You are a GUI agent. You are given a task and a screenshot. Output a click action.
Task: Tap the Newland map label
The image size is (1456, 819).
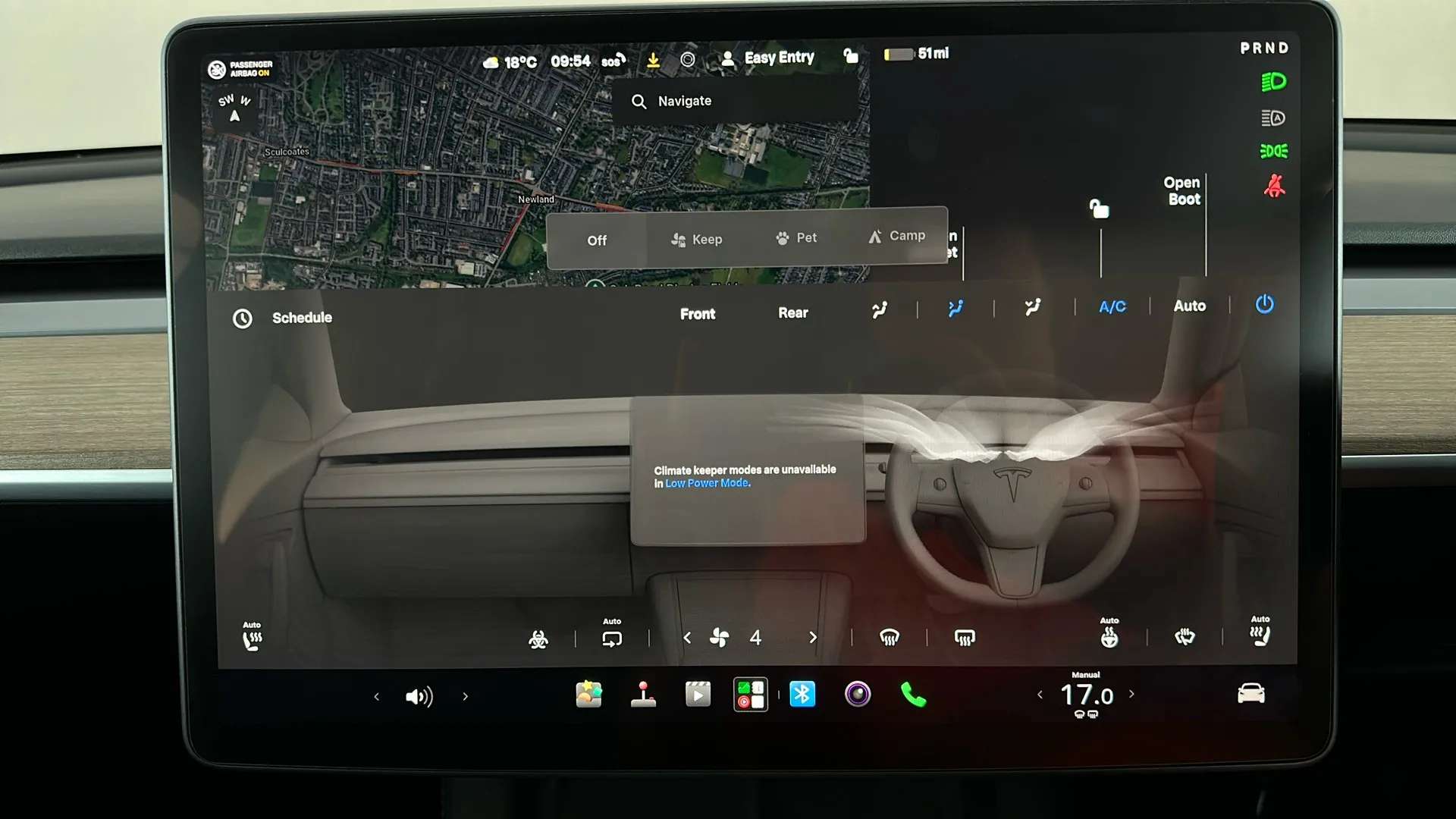point(536,199)
